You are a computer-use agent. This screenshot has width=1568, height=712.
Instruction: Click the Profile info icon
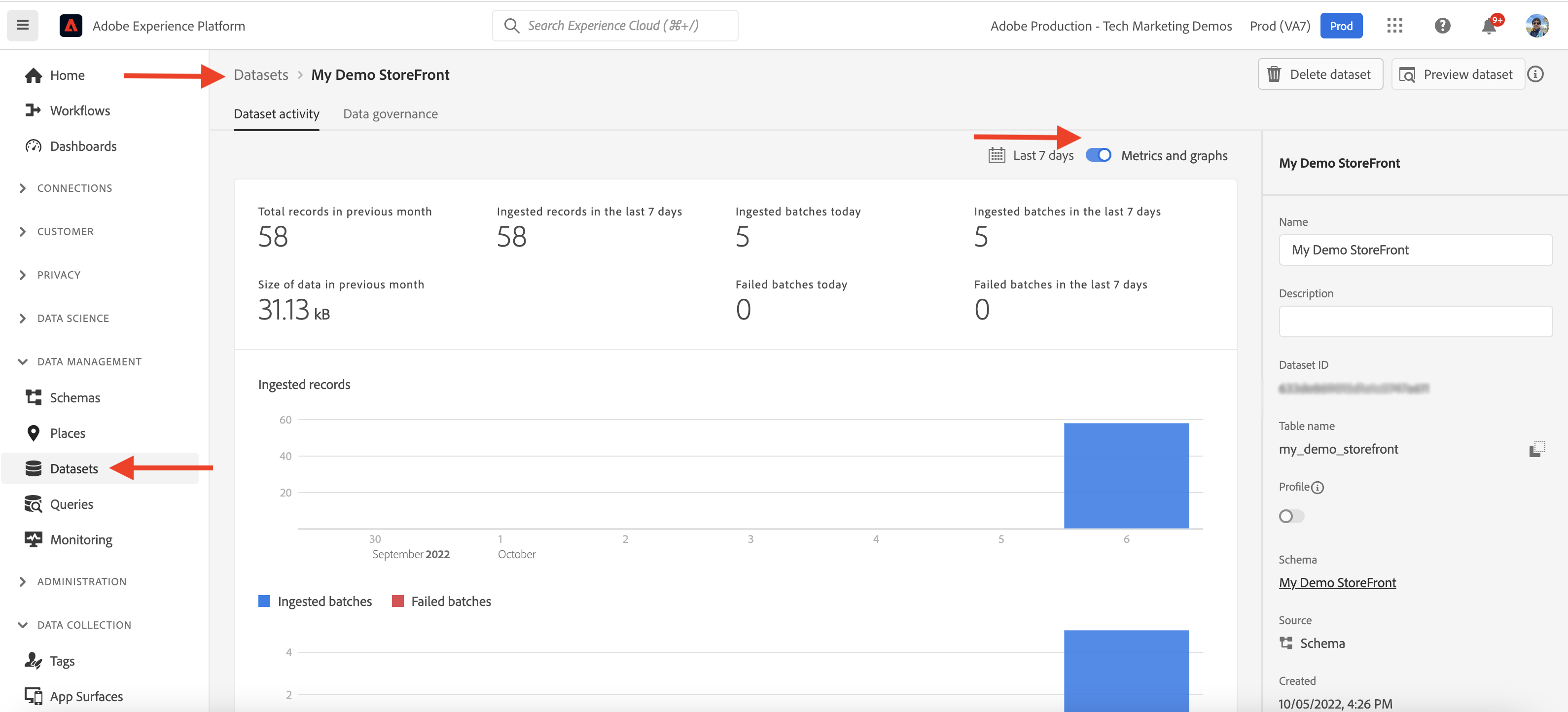point(1317,488)
